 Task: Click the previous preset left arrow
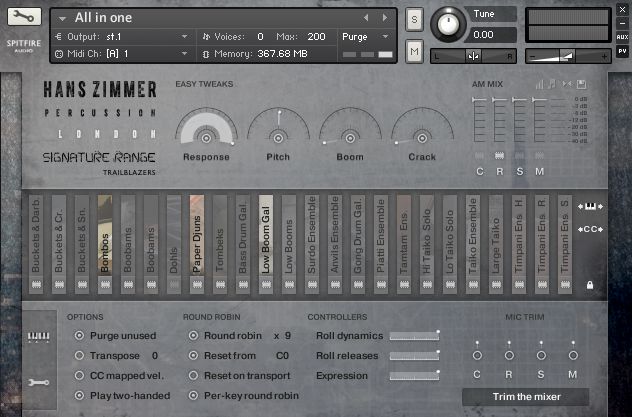(366, 17)
